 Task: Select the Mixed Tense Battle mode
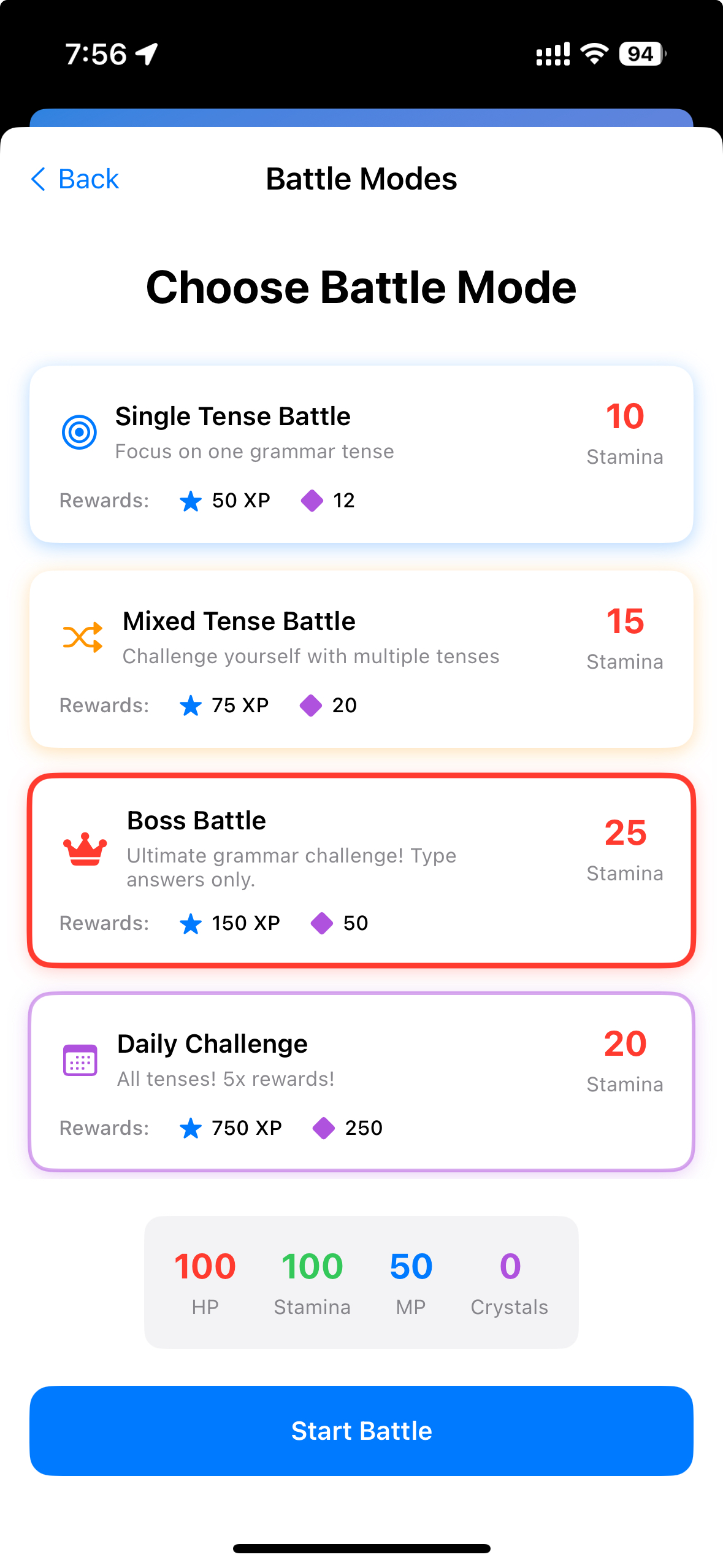(361, 659)
